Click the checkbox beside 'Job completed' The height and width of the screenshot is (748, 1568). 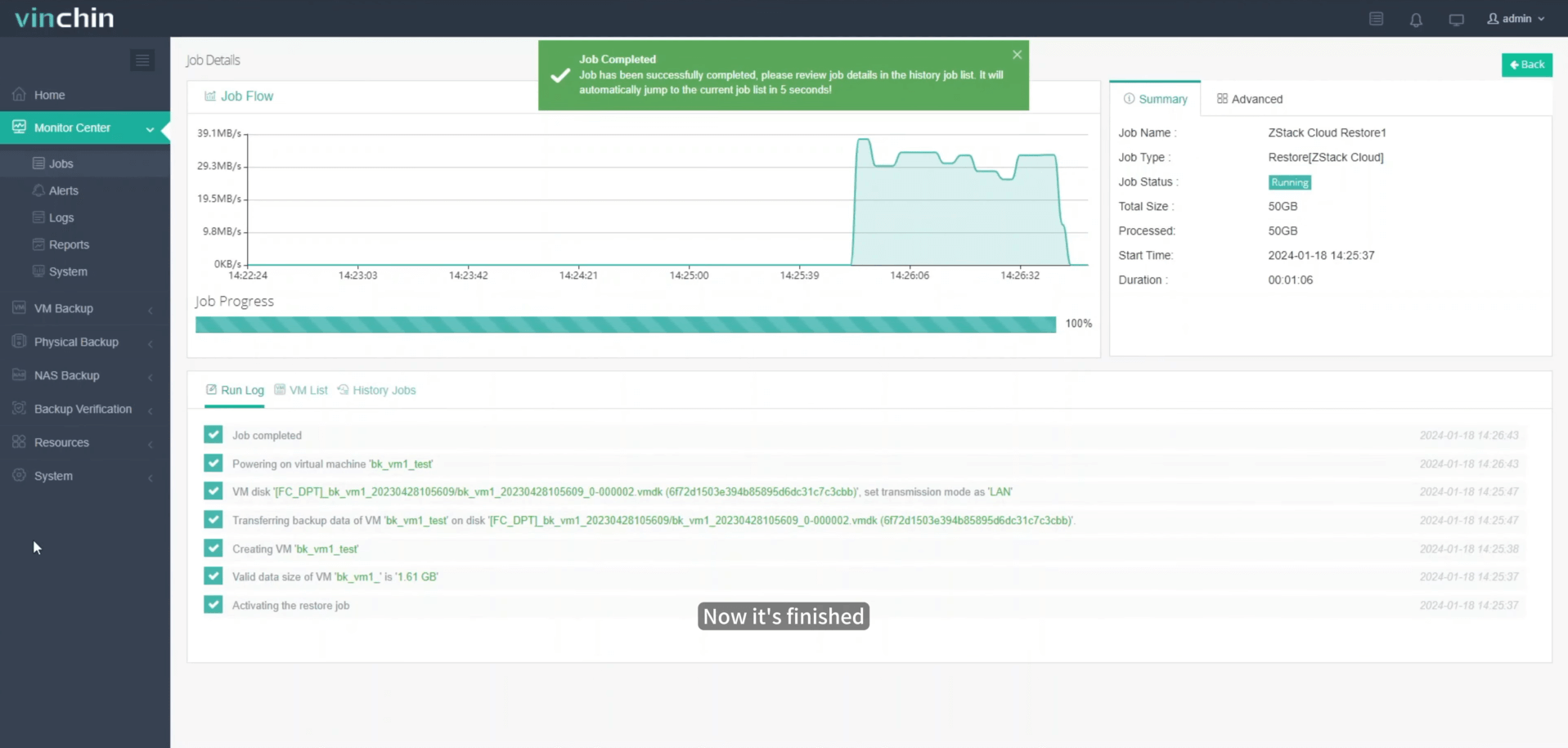click(213, 435)
